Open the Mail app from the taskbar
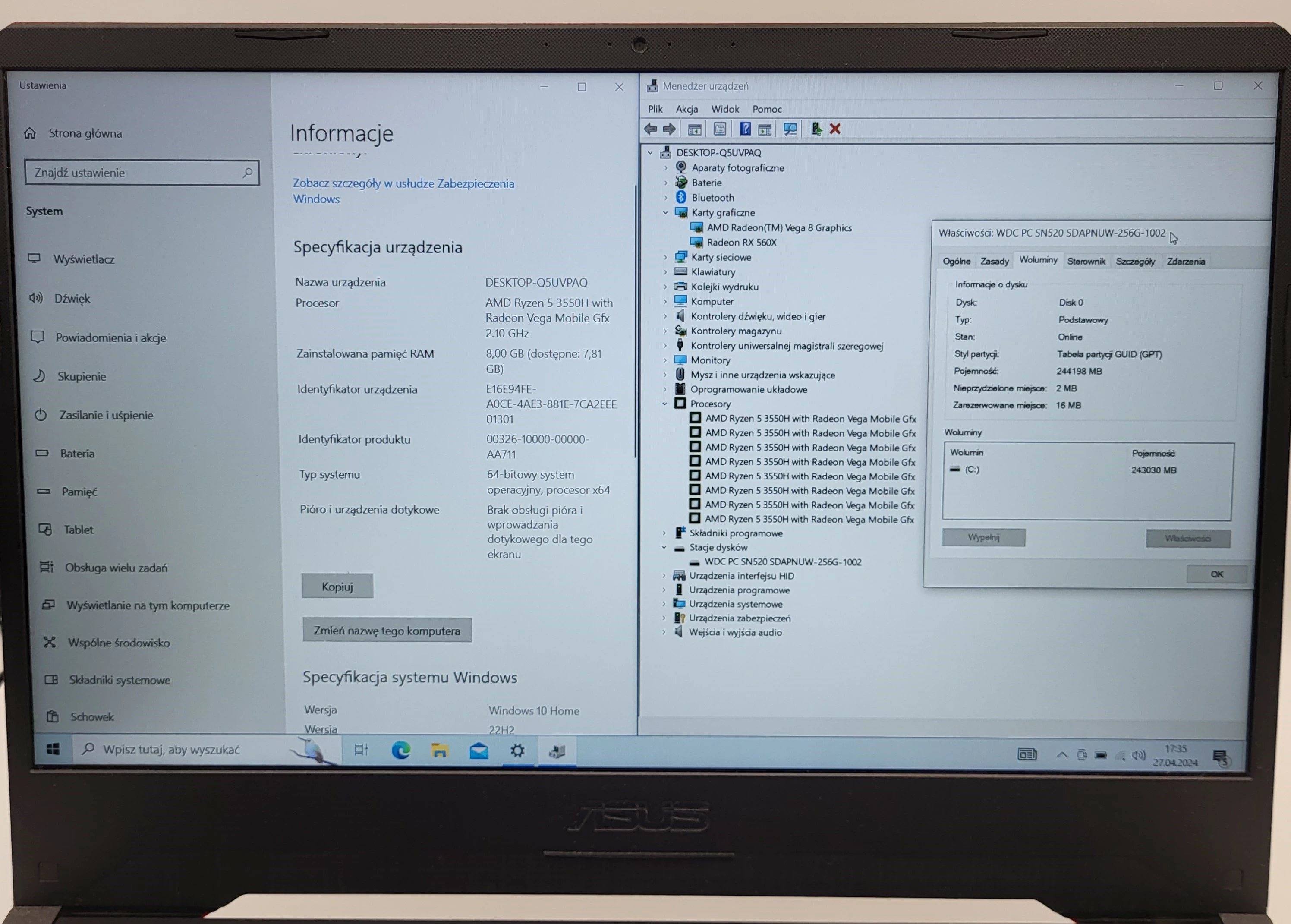This screenshot has height=924, width=1291. [479, 751]
